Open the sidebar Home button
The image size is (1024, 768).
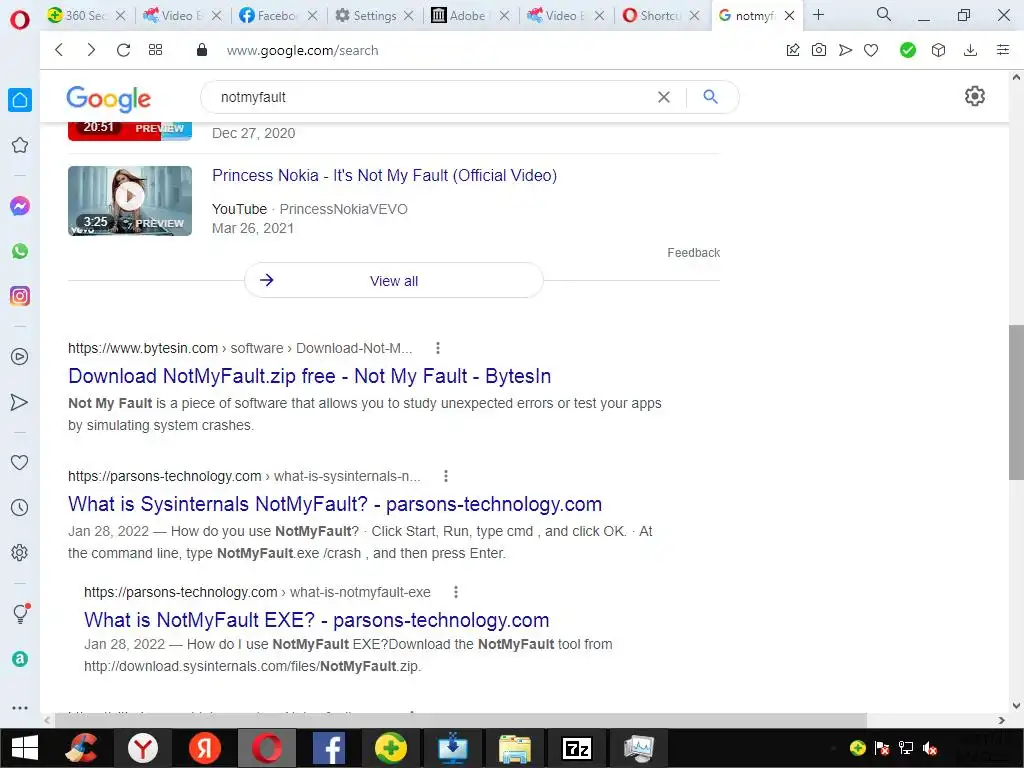(x=20, y=100)
